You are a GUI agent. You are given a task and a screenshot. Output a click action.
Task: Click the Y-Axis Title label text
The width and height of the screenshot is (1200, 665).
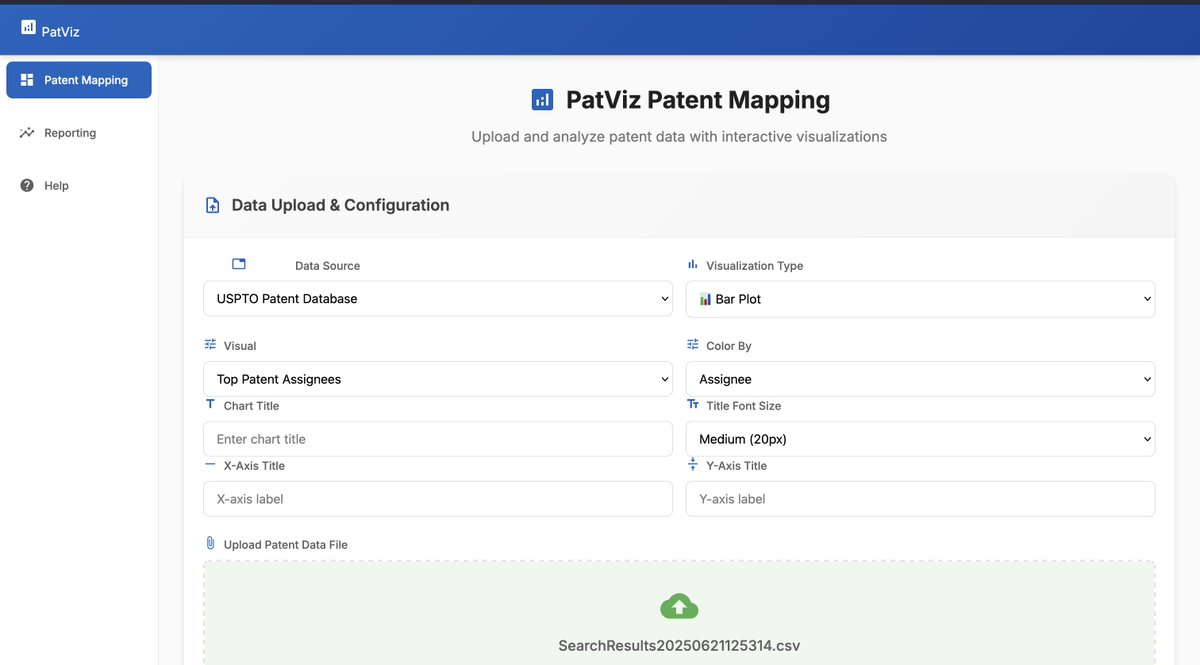coord(737,466)
